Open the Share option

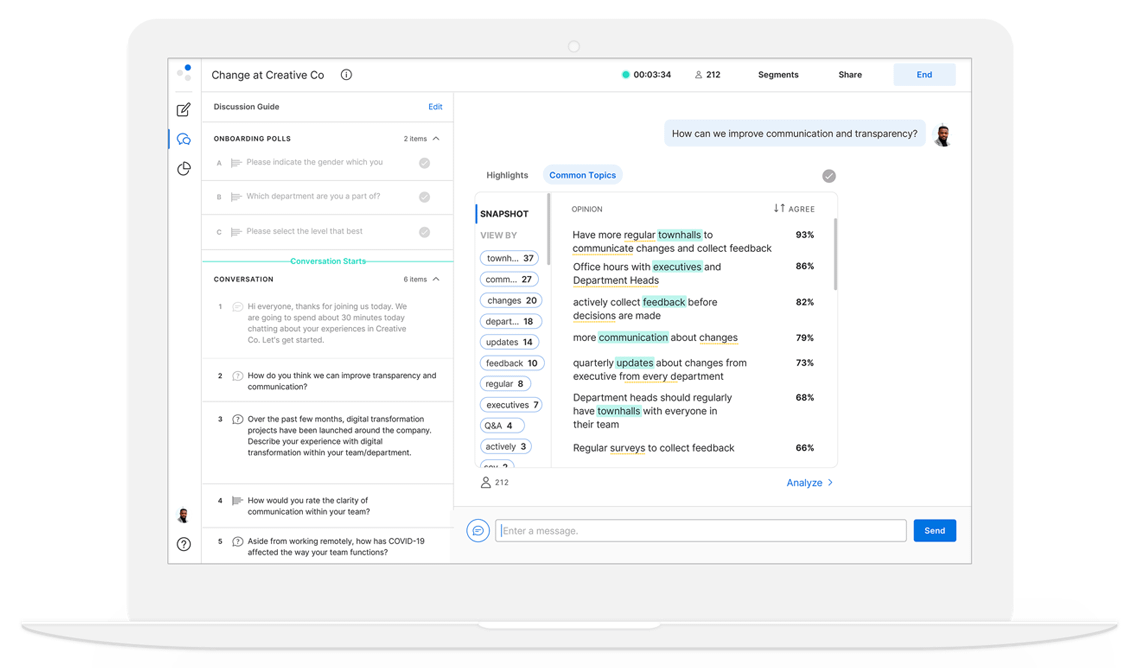850,75
